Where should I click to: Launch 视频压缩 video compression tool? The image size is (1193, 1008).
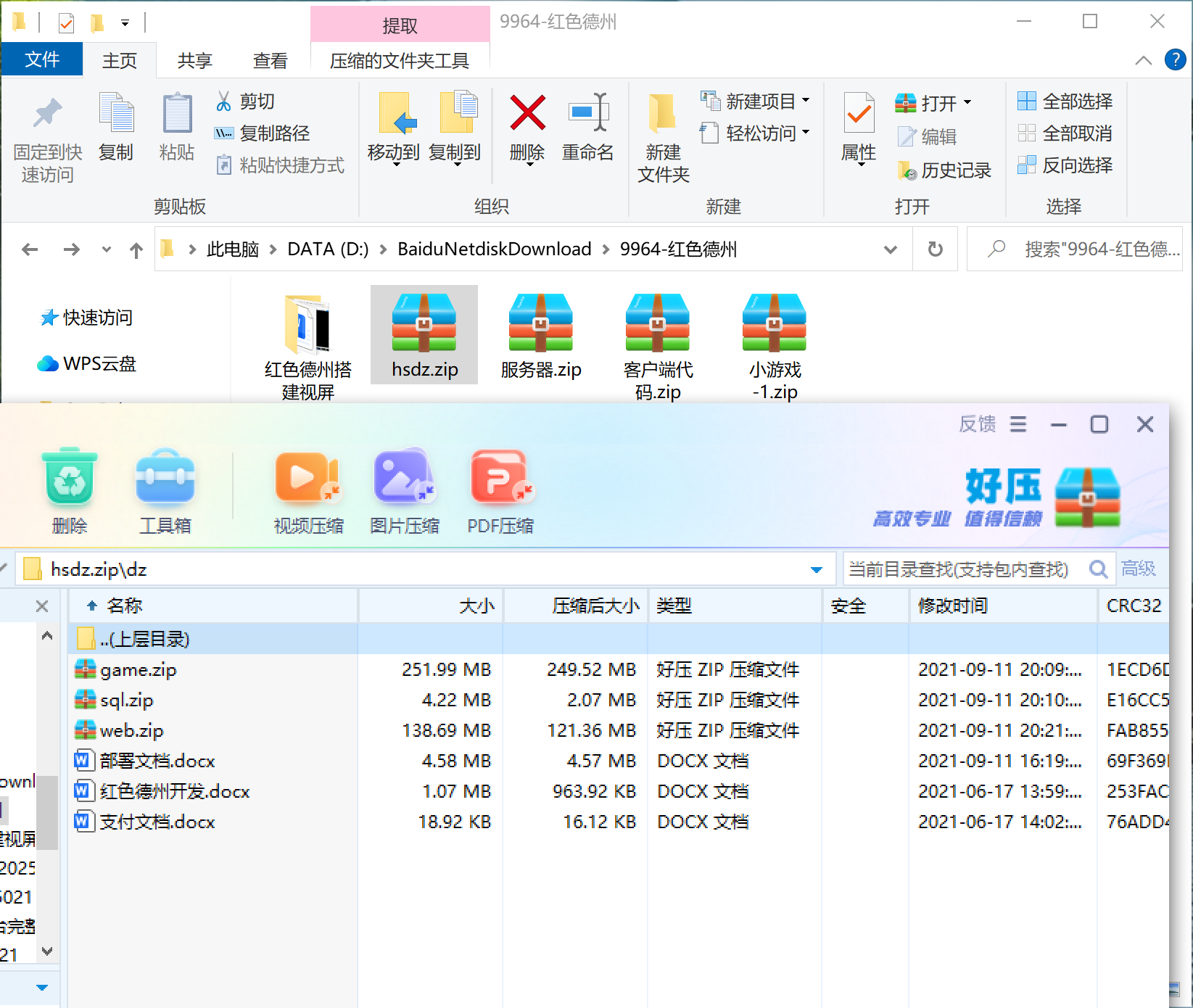pyautogui.click(x=308, y=478)
